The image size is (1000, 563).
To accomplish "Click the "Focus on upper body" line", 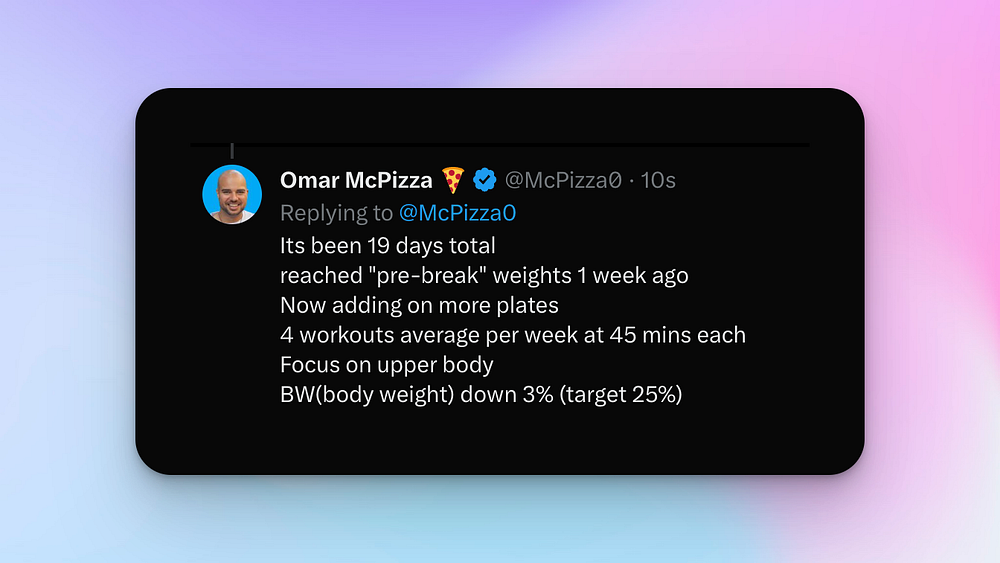I will point(386,365).
